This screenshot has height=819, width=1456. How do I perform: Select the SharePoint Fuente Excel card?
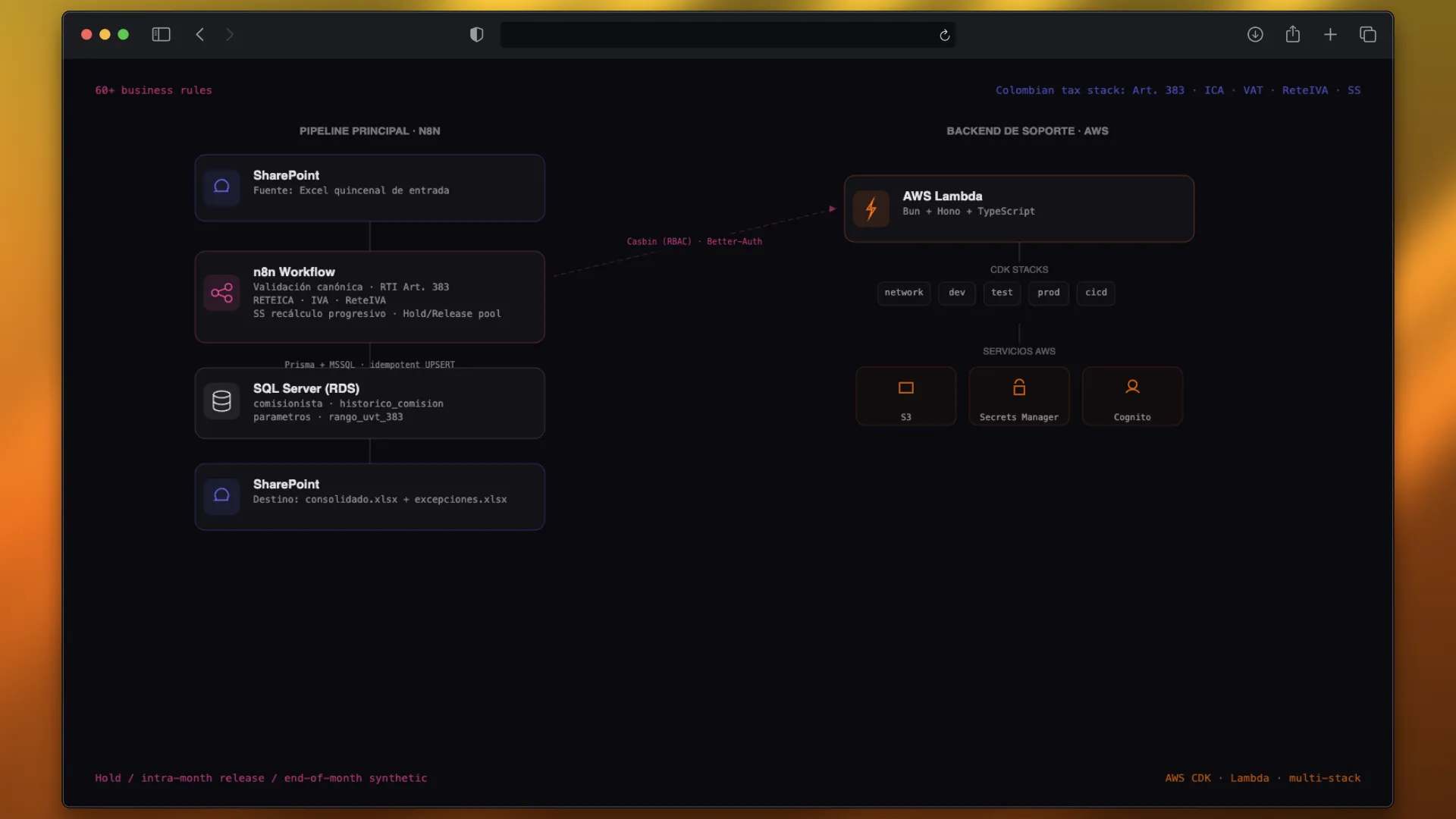tap(370, 188)
